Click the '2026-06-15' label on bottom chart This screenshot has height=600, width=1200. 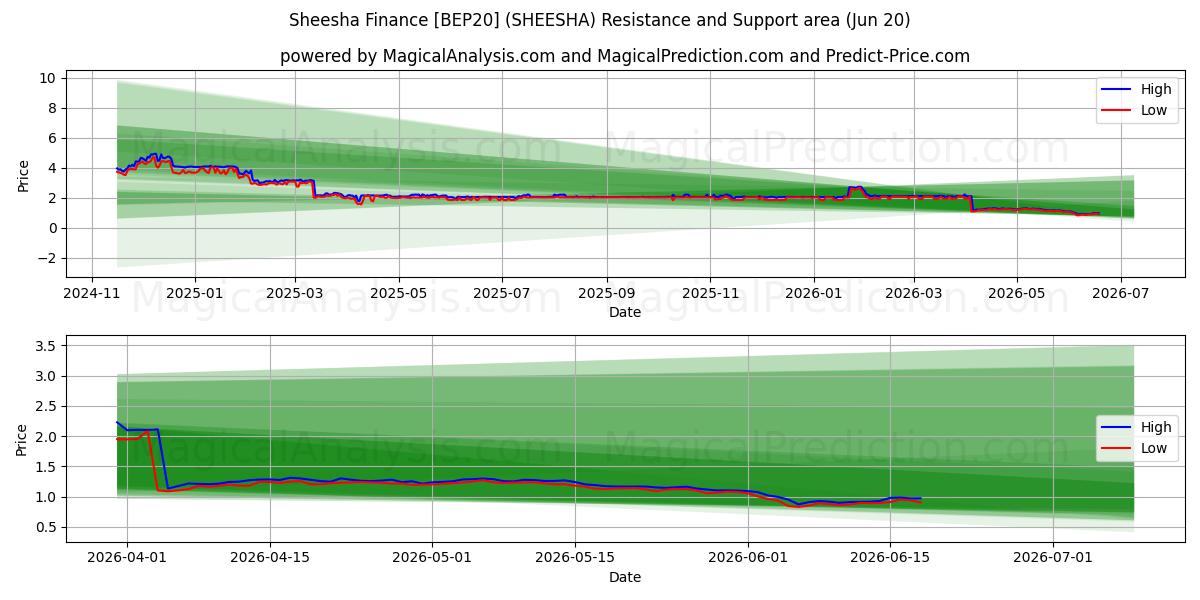pyautogui.click(x=891, y=560)
